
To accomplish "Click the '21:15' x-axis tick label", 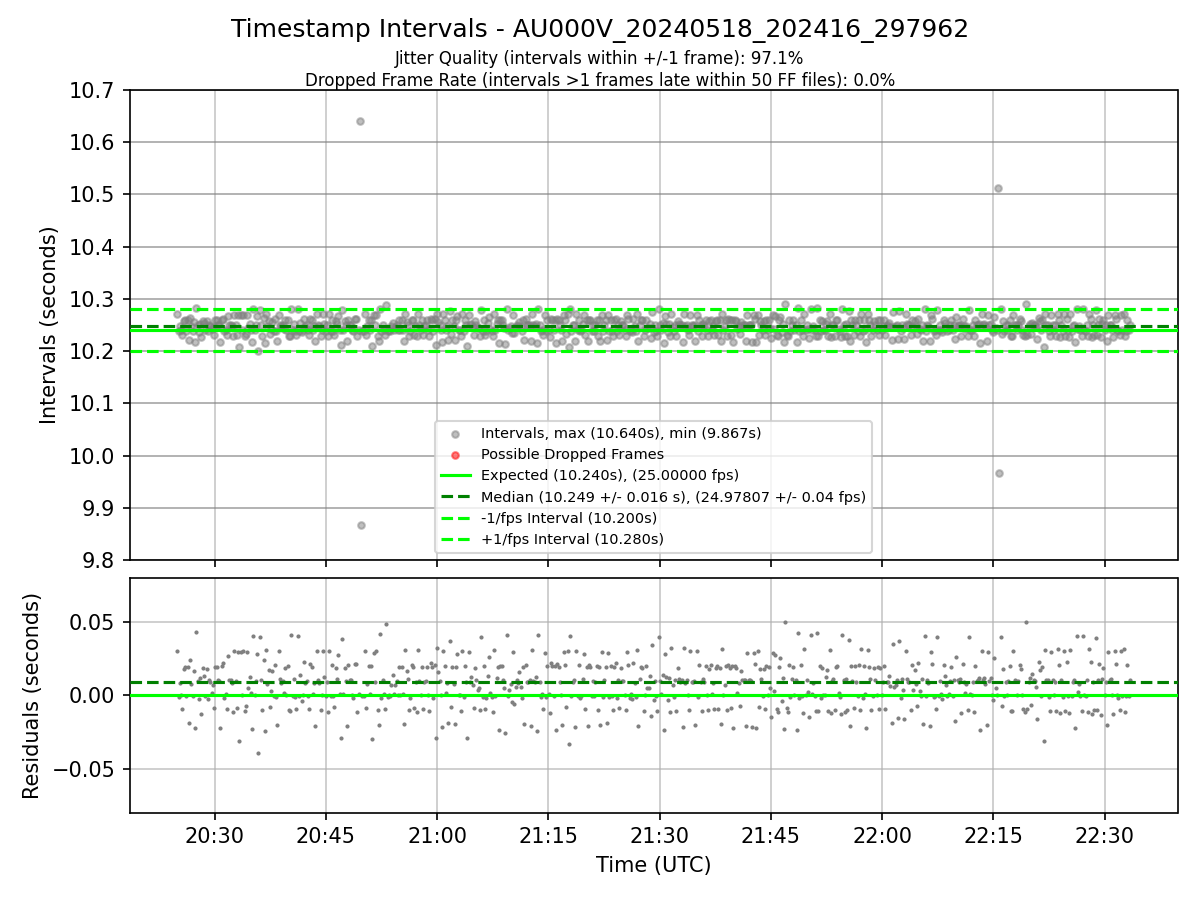I will [547, 836].
